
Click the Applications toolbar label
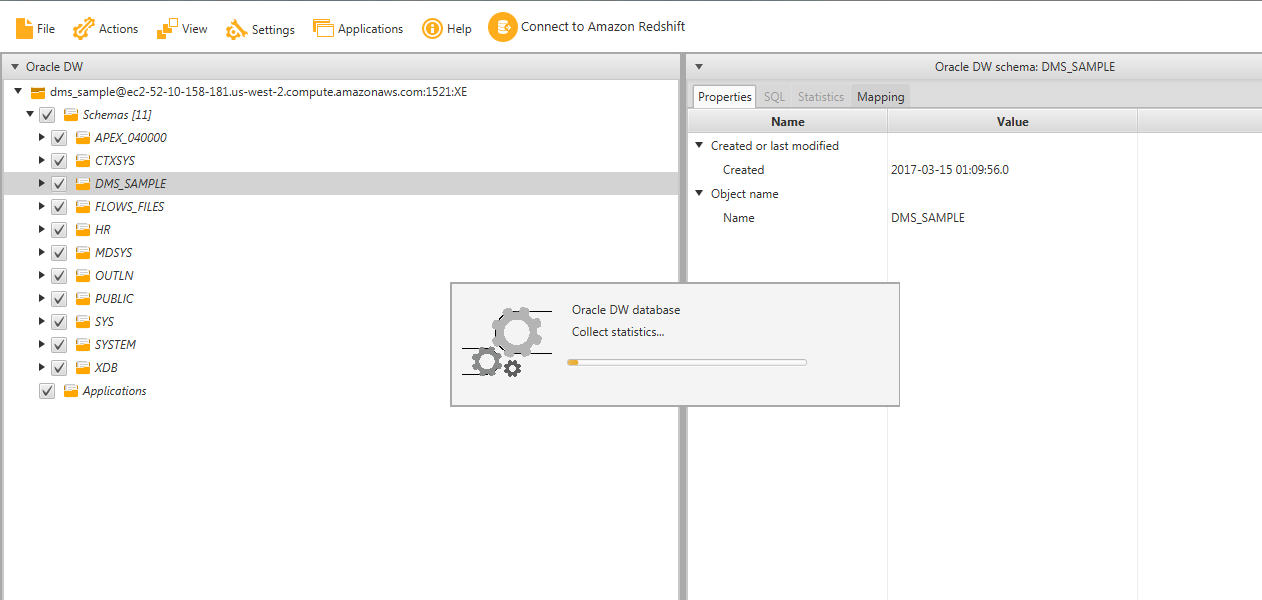[370, 29]
